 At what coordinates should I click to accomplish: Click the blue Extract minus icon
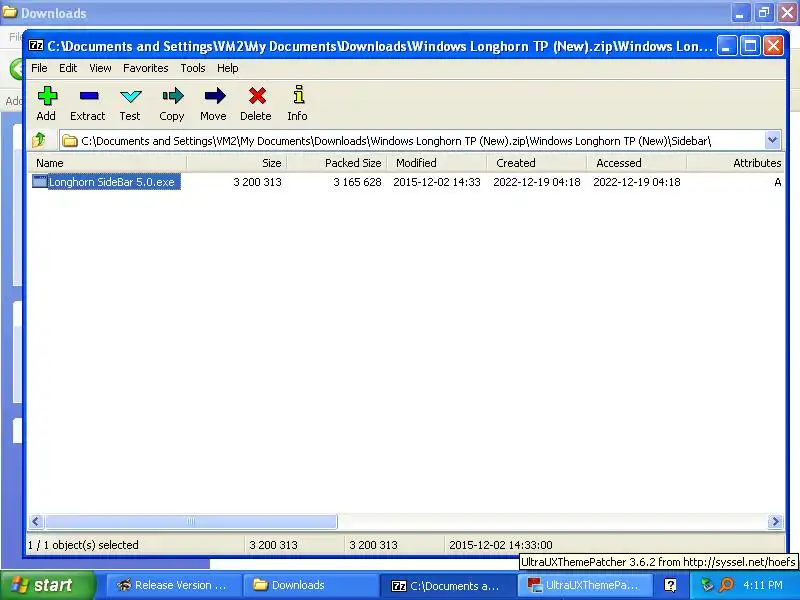pos(88,95)
